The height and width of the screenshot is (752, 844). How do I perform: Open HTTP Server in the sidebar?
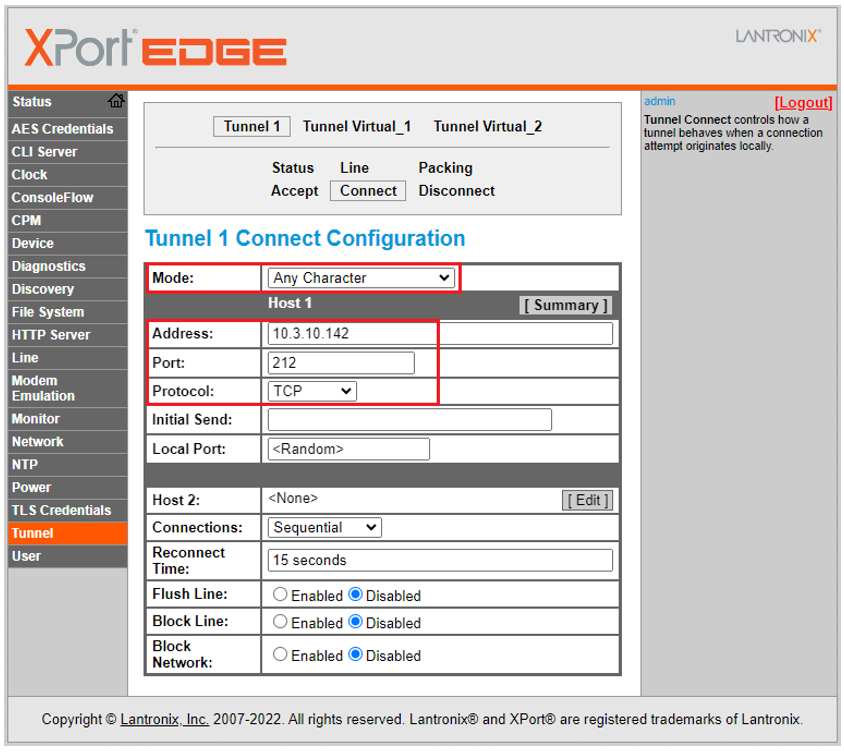pos(68,335)
